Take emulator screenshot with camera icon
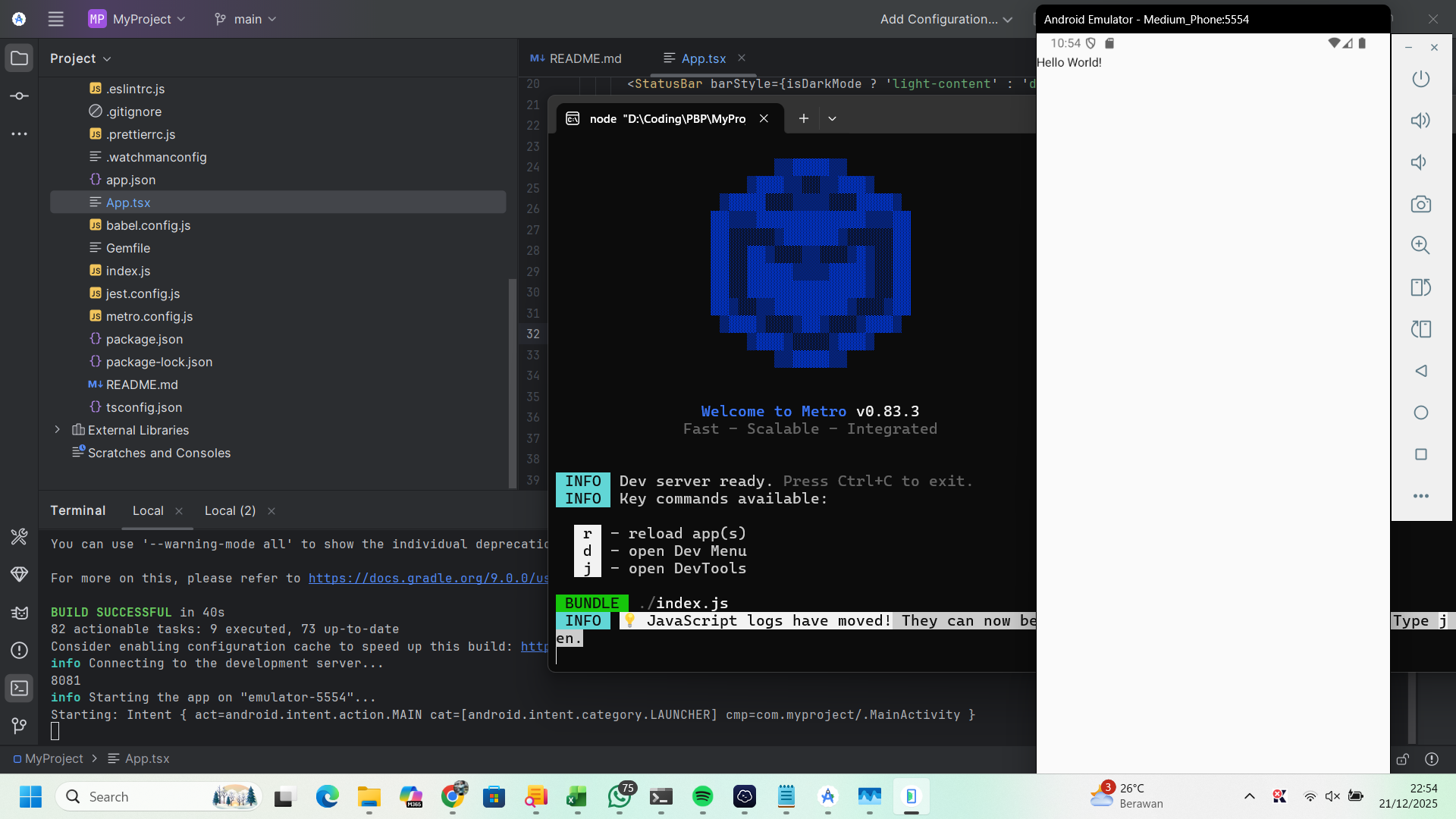This screenshot has width=1456, height=819. click(1420, 204)
